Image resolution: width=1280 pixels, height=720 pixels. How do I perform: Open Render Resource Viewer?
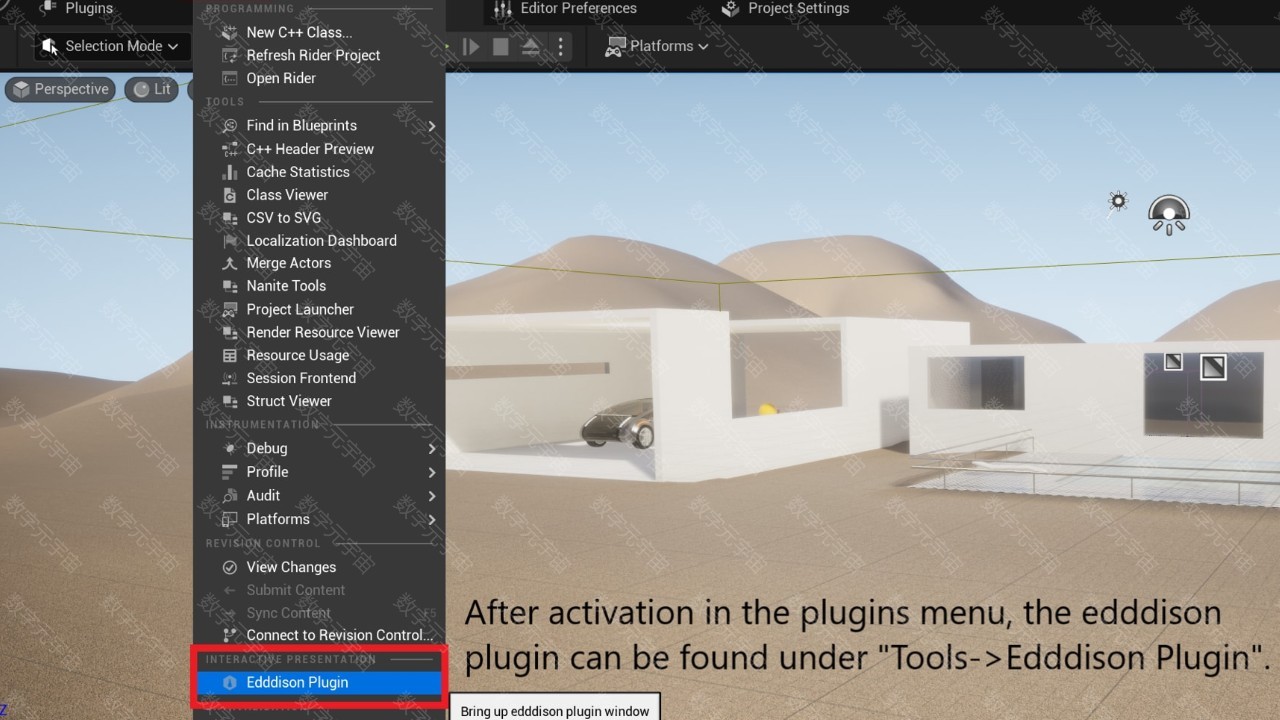[318, 332]
